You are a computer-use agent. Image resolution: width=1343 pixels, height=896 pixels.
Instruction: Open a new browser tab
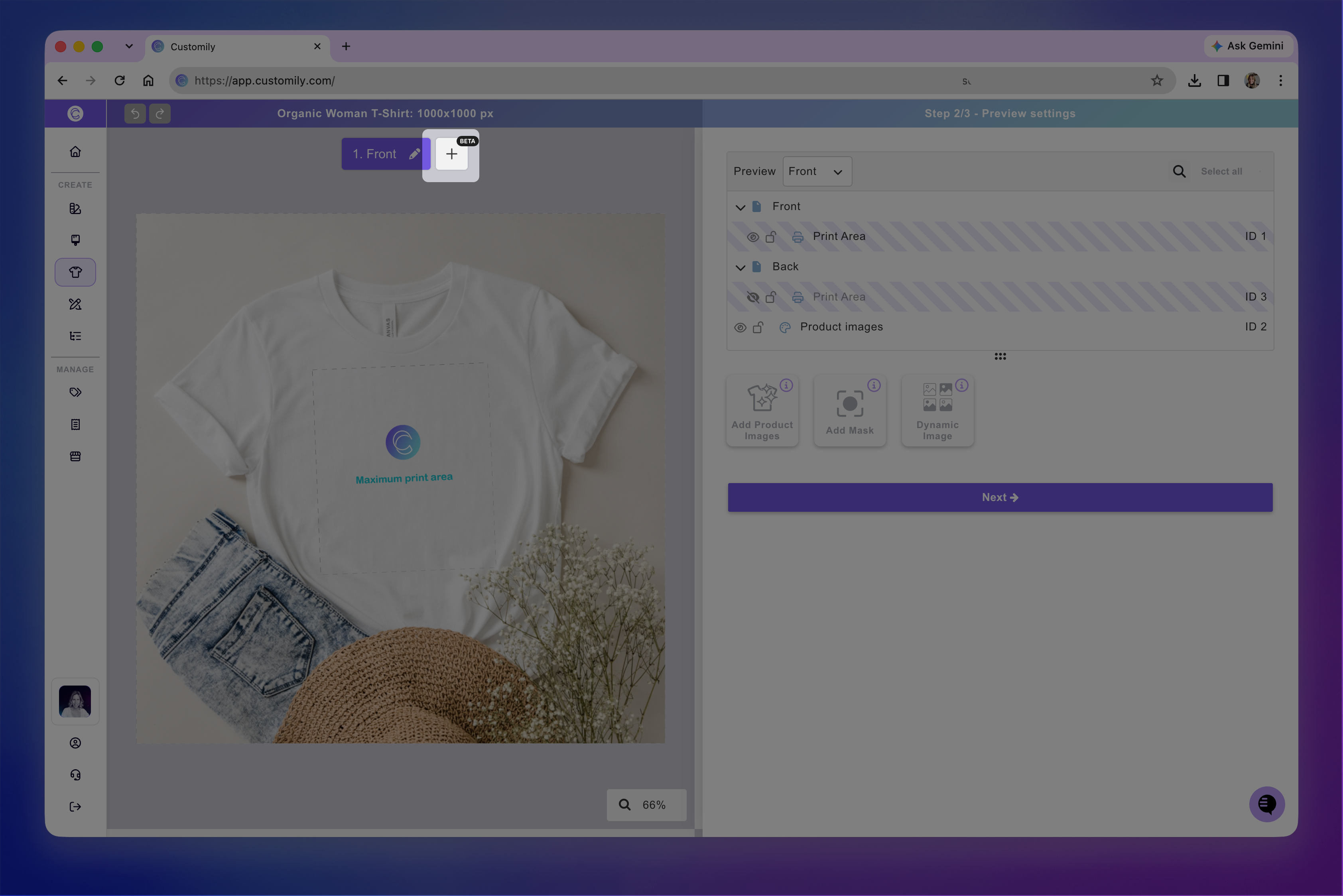pos(346,46)
